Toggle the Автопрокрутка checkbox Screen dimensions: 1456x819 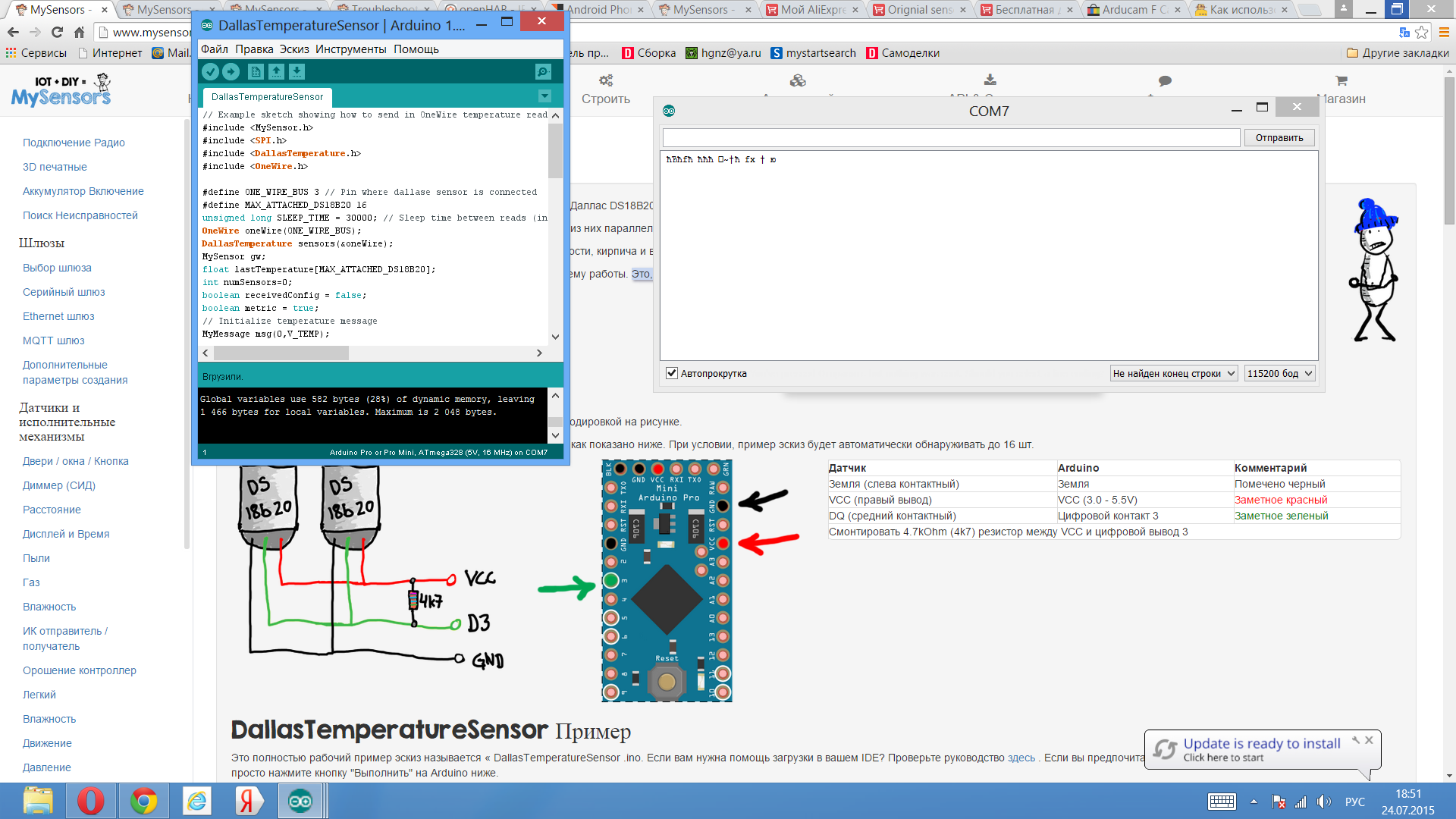672,373
